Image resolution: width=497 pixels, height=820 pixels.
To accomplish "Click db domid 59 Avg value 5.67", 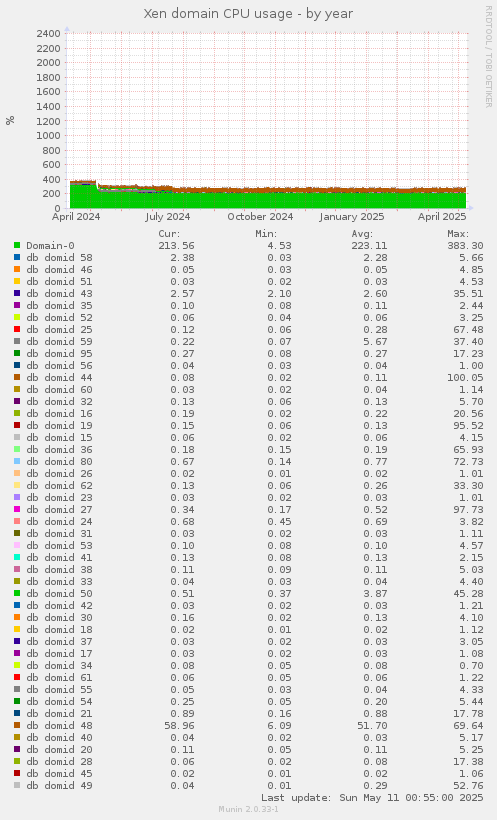I will coord(376,341).
